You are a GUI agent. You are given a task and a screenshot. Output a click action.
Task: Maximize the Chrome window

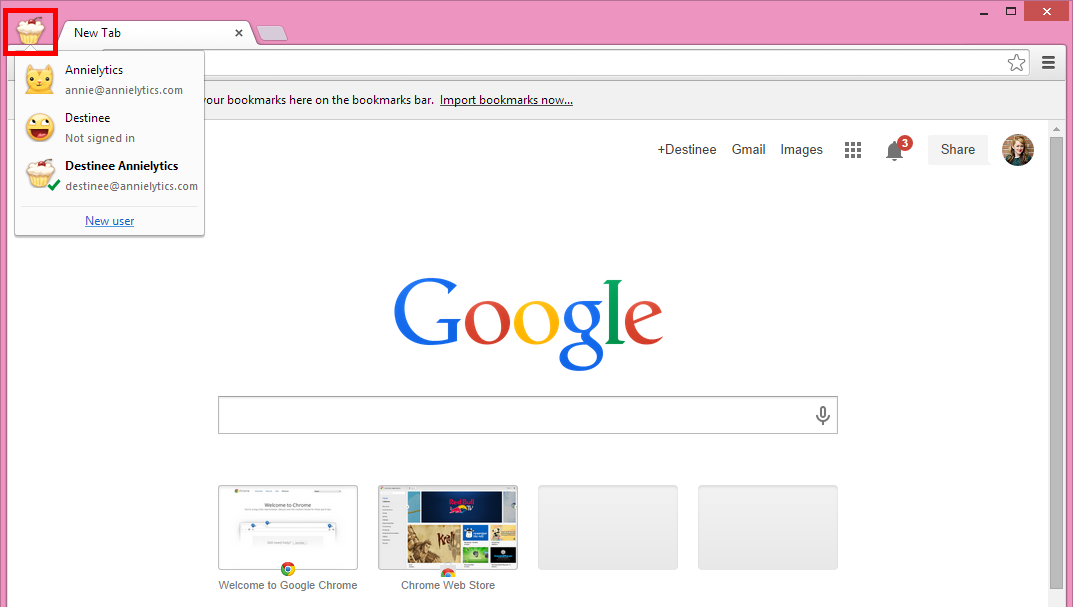(1011, 12)
